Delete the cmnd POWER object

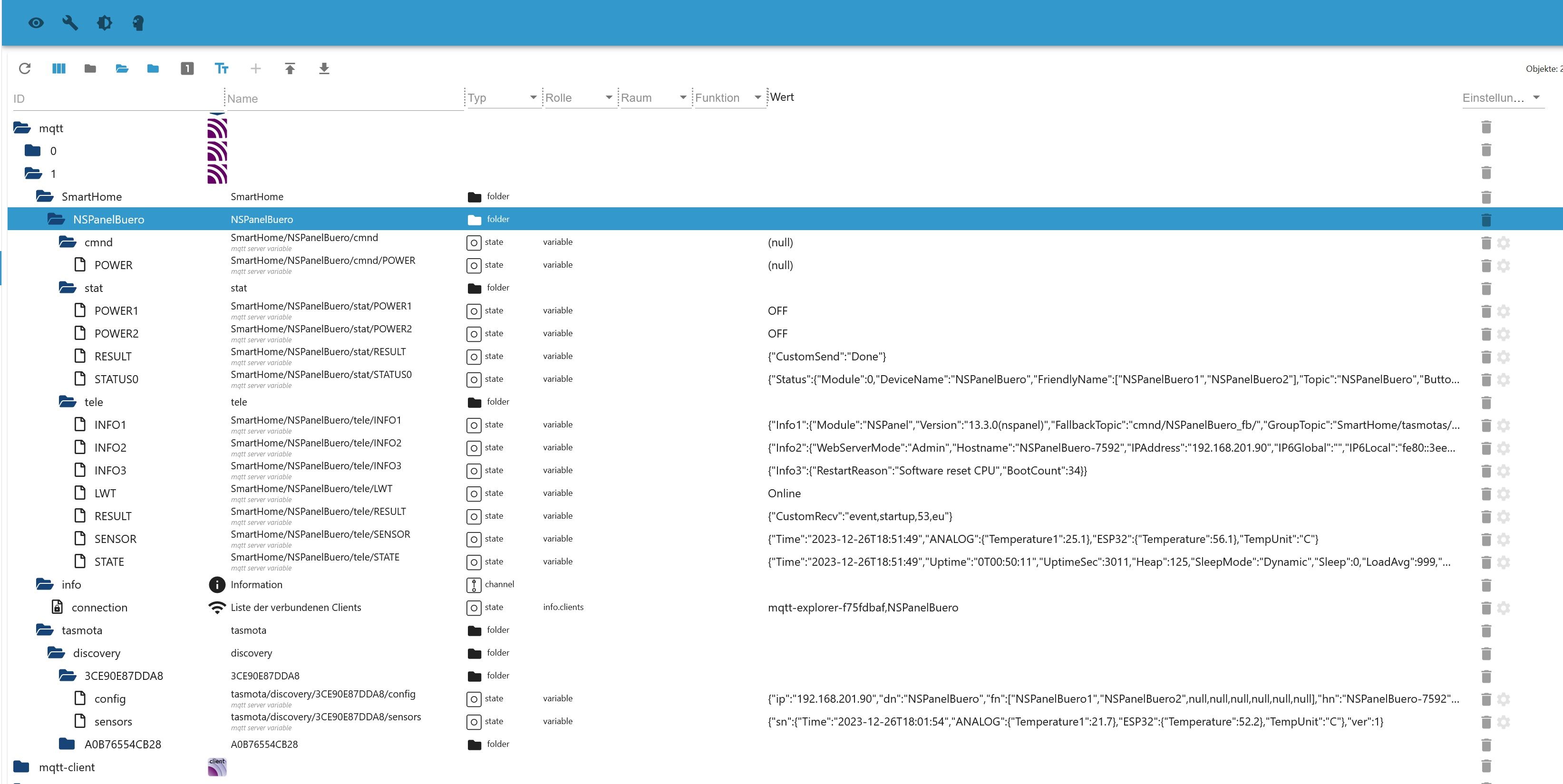point(1485,265)
